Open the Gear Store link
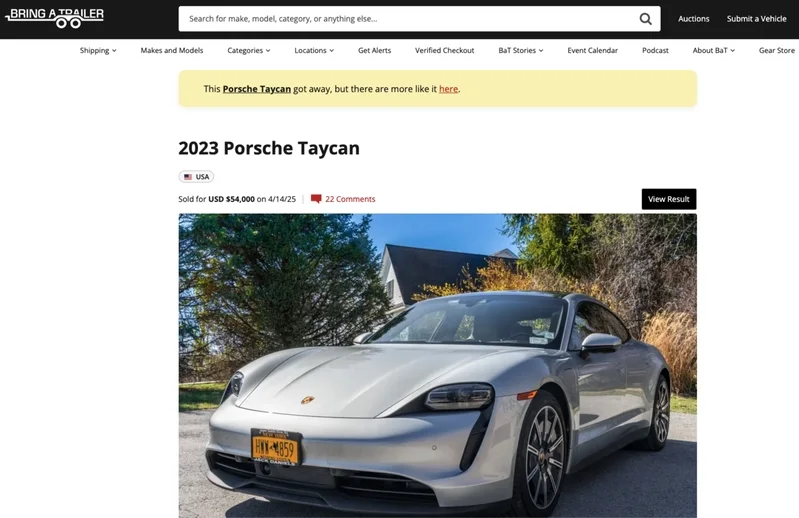 [777, 50]
